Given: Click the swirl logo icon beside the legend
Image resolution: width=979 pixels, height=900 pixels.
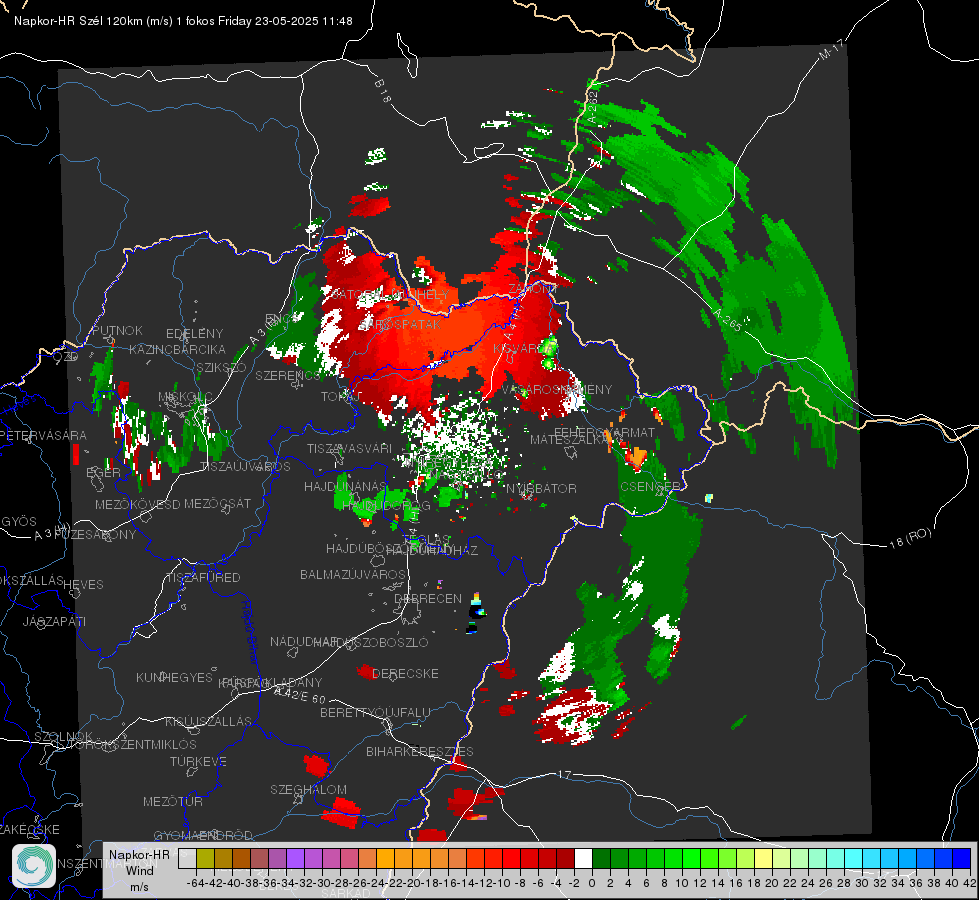Looking at the screenshot, I should tap(34, 866).
